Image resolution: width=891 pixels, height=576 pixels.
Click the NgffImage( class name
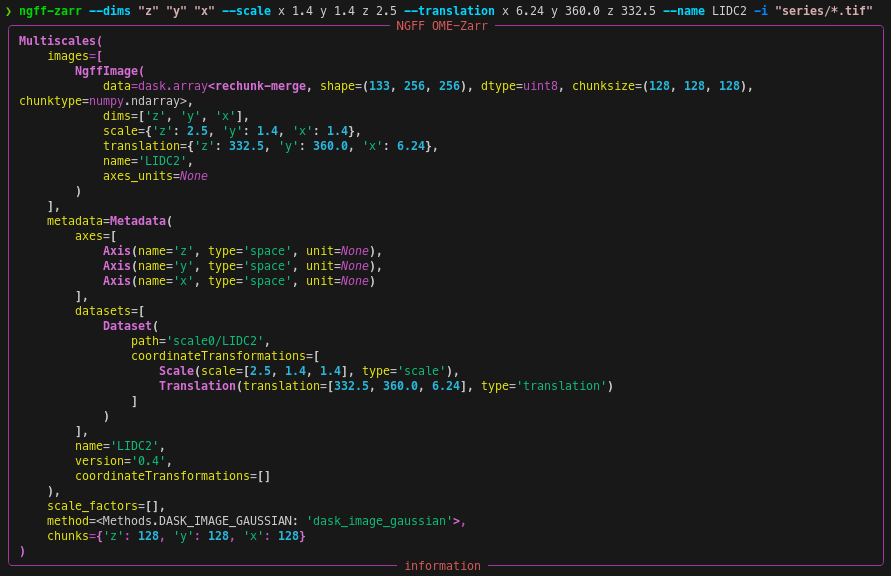tap(109, 71)
